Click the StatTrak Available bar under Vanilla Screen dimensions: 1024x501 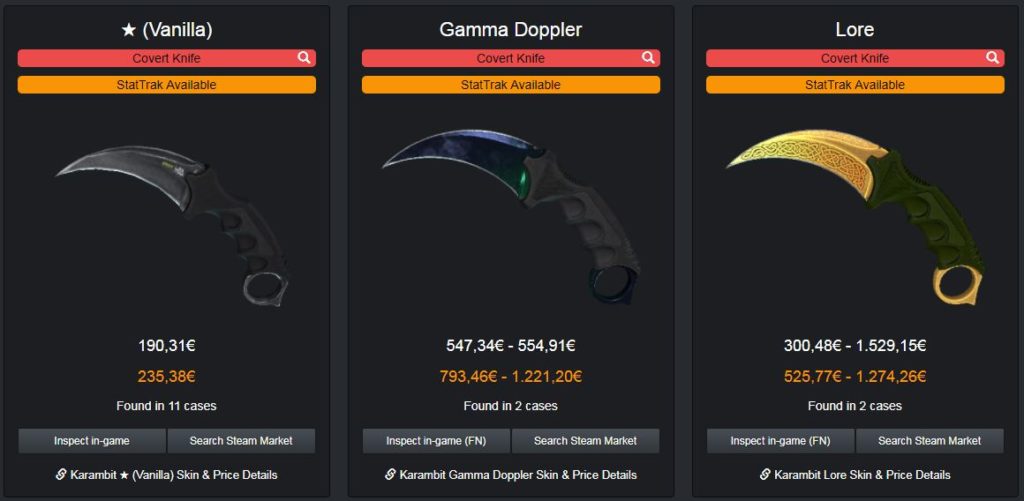tap(167, 85)
